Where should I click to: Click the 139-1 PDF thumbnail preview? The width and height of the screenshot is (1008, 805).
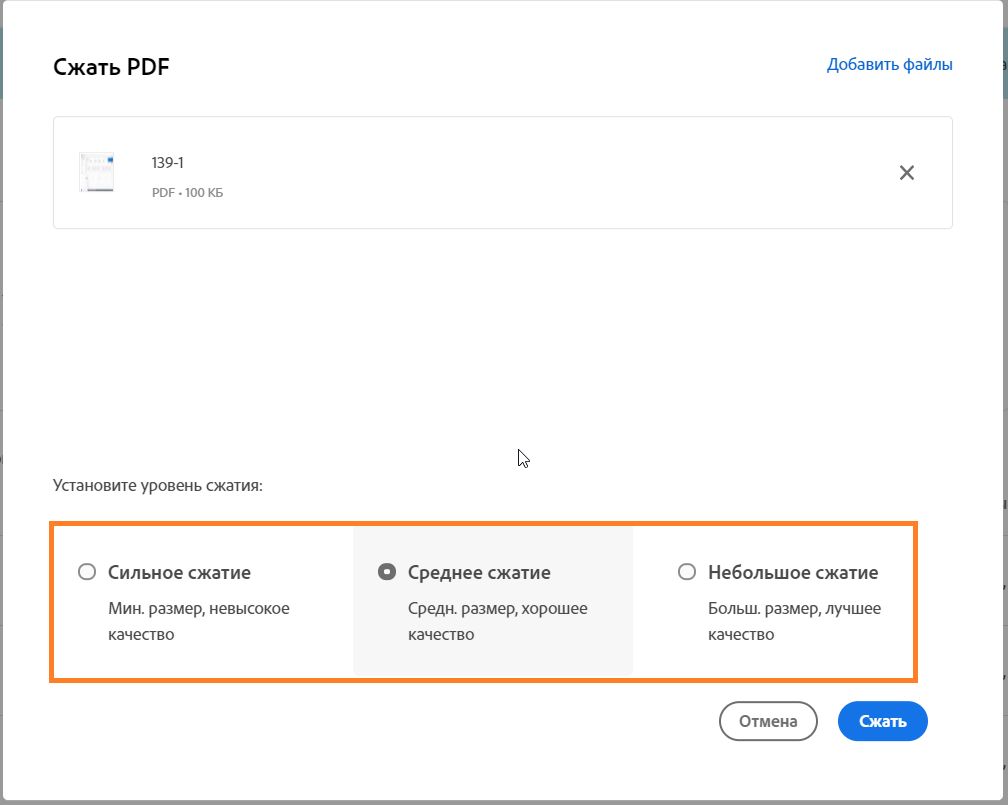97,172
